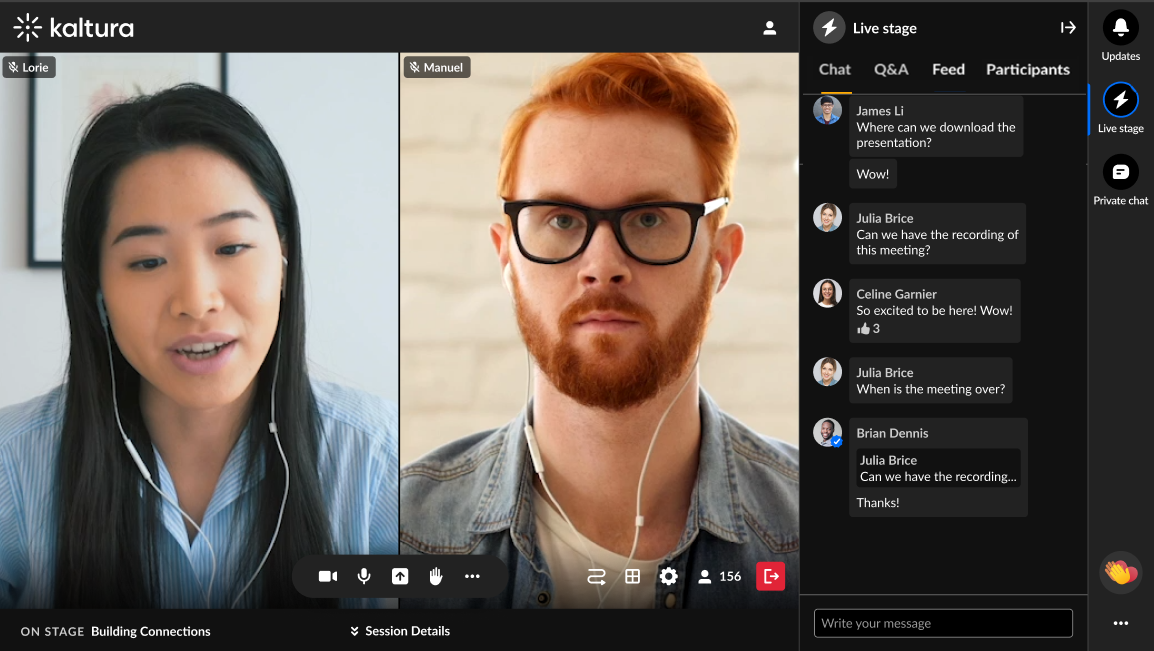Click the 'Wow!' chat message
The height and width of the screenshot is (651, 1154).
(873, 174)
